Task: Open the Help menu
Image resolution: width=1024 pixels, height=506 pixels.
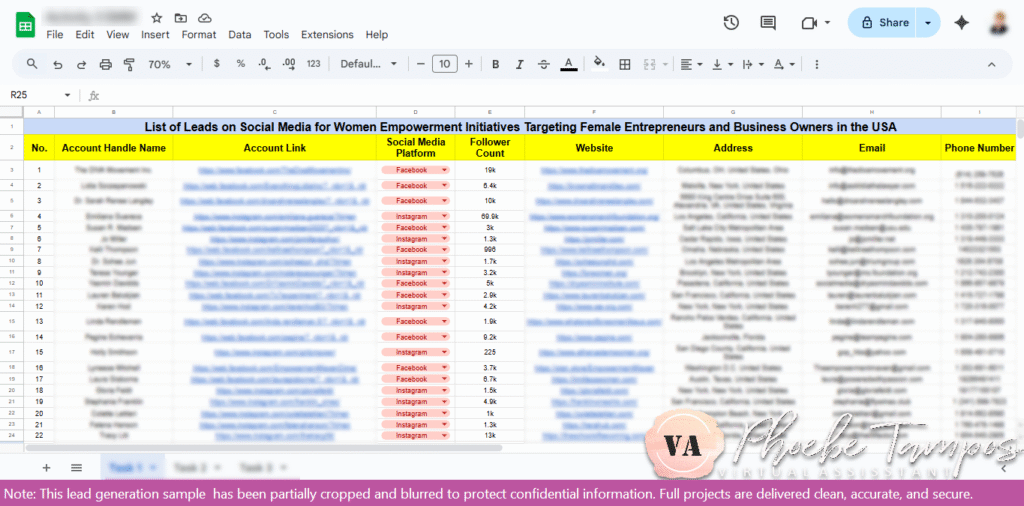Action: click(x=377, y=35)
